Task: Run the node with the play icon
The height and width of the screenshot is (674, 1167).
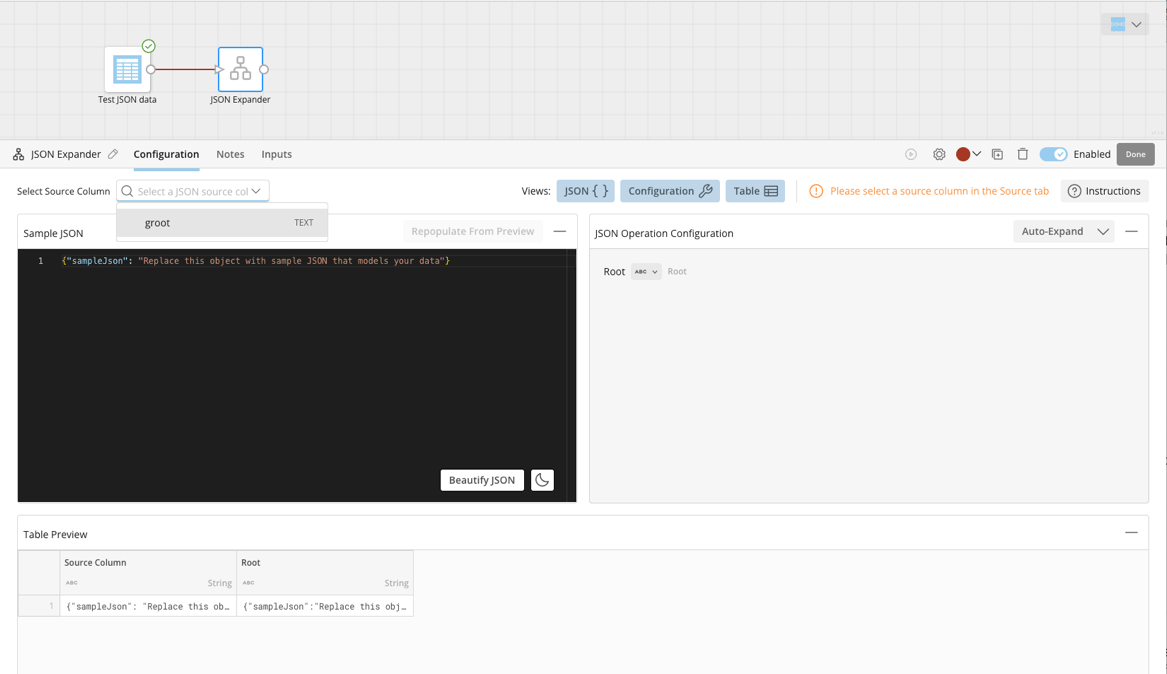Action: (x=911, y=154)
